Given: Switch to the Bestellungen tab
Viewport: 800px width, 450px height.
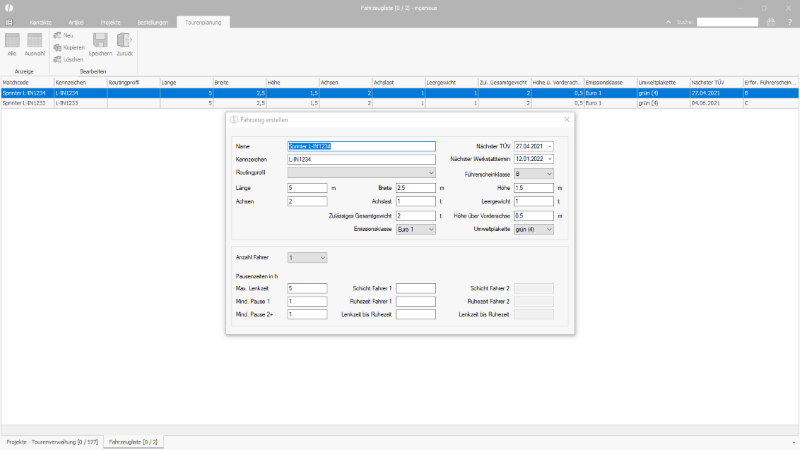Looking at the screenshot, I should (x=153, y=22).
